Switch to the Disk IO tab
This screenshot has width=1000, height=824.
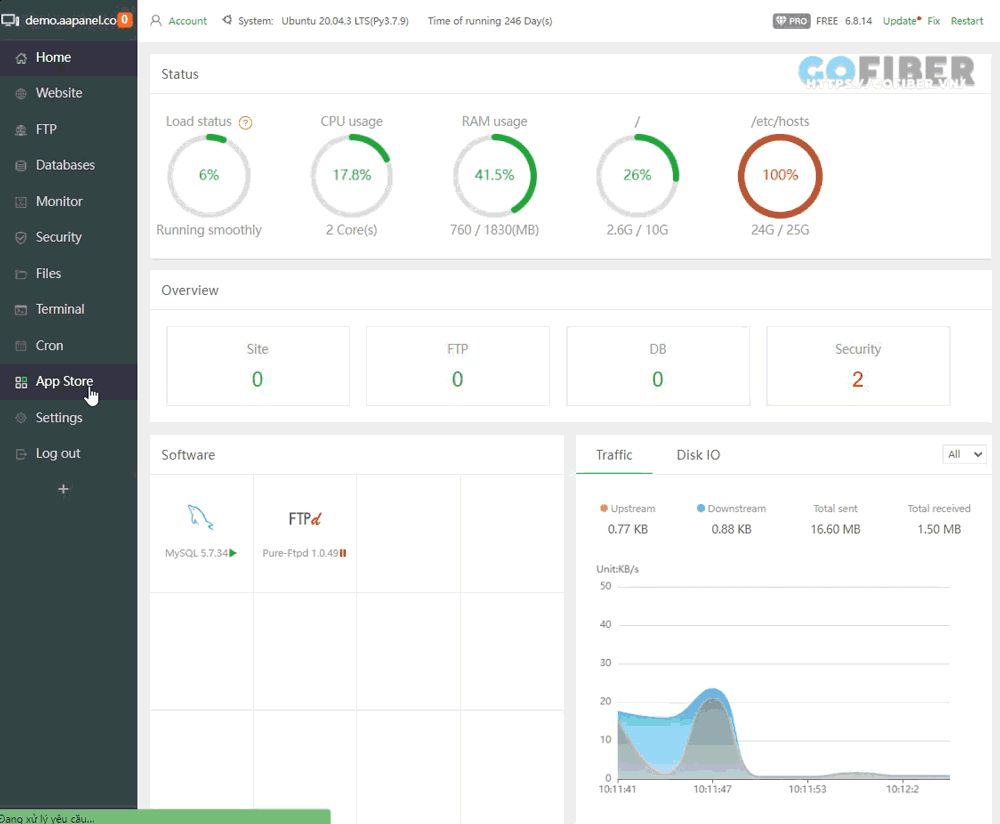698,455
